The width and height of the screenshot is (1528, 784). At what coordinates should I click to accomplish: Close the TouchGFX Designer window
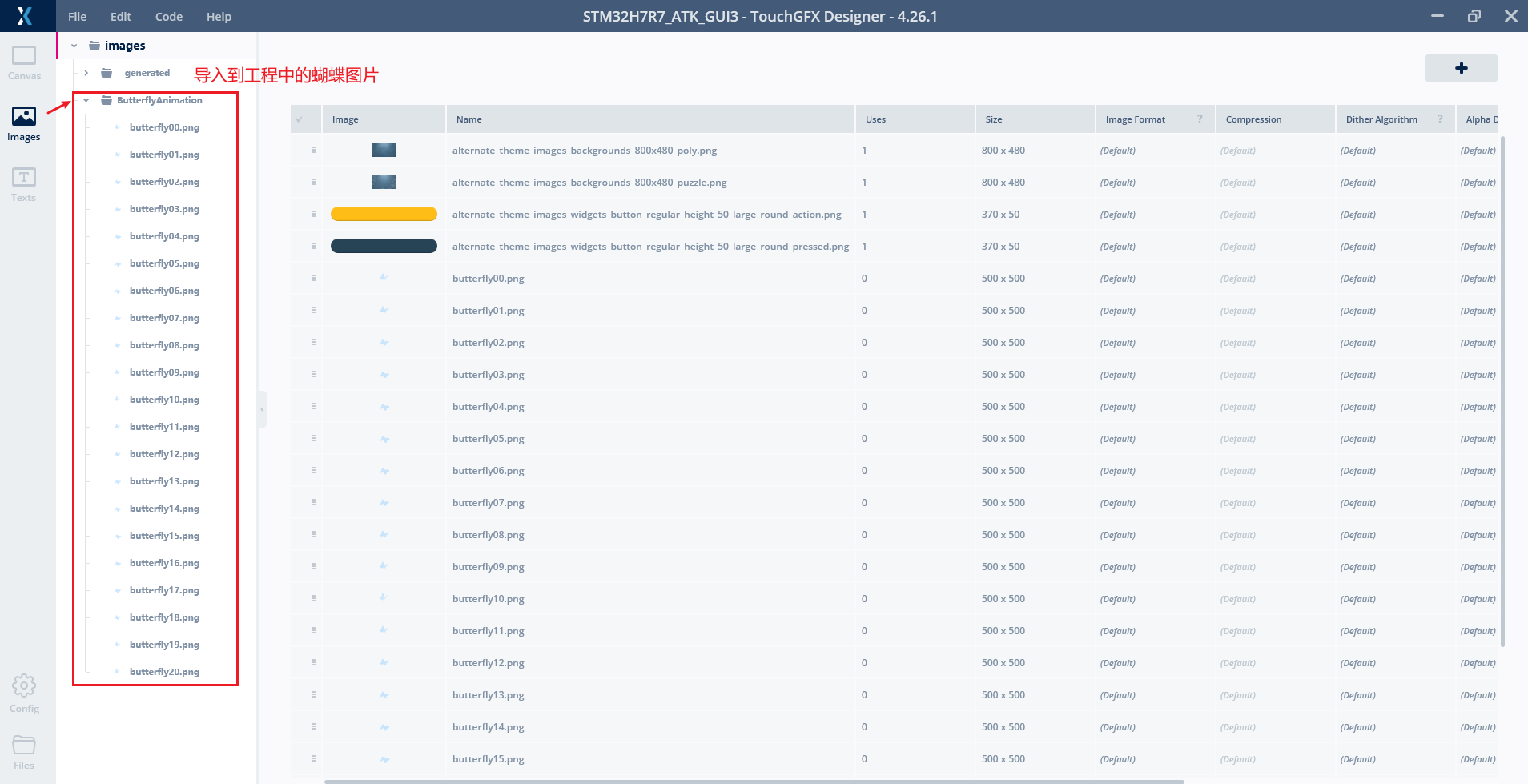1510,16
